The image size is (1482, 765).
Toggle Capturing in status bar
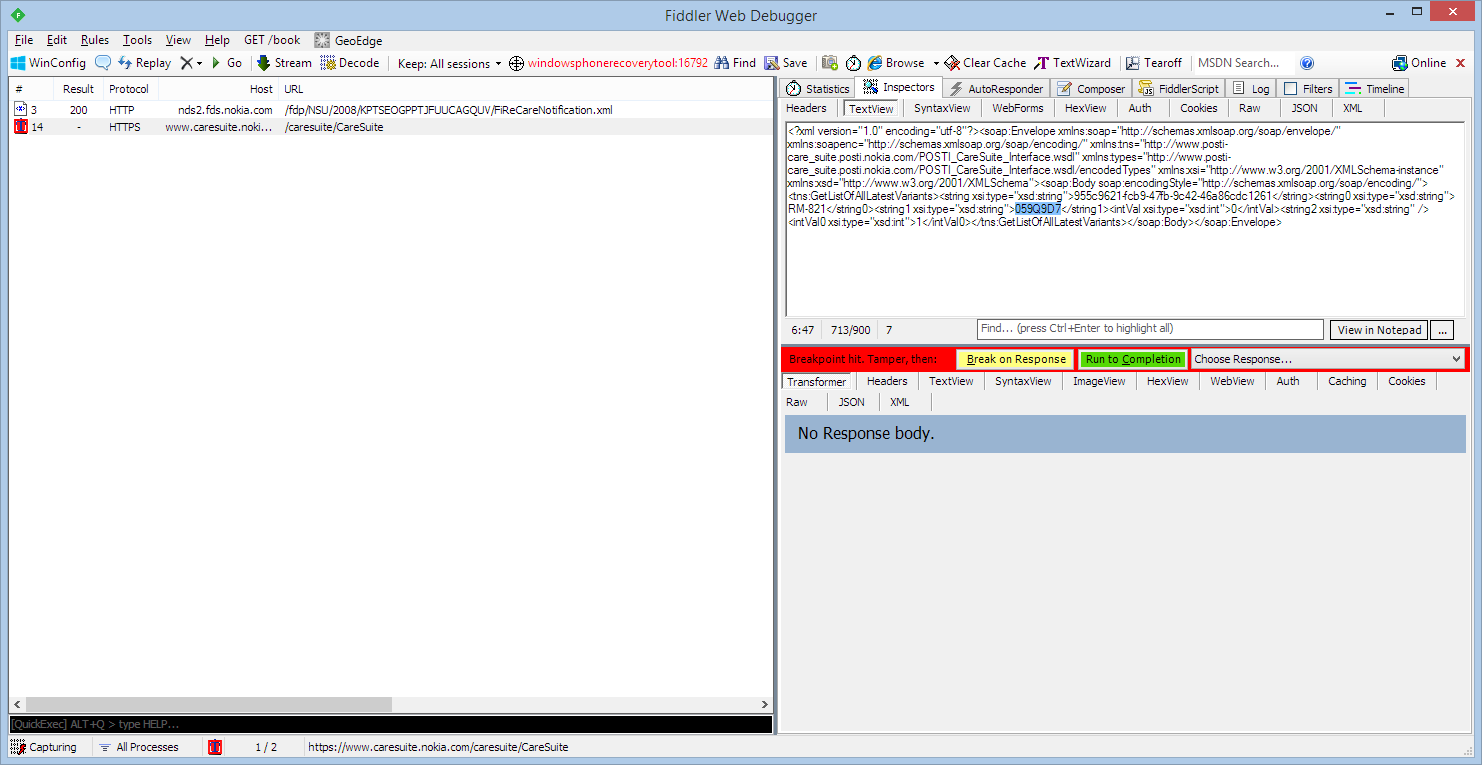coord(44,747)
